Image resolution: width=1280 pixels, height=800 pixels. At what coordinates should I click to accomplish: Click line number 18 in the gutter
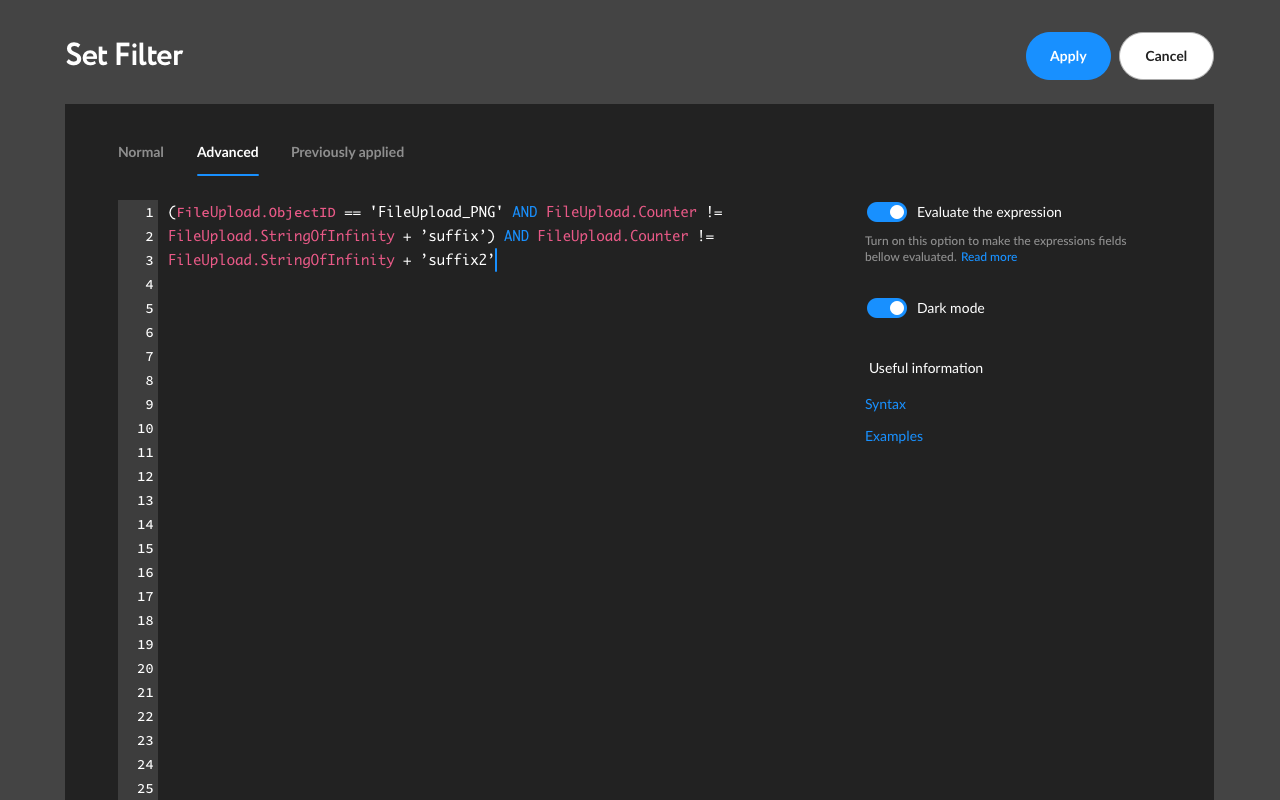pyautogui.click(x=145, y=620)
